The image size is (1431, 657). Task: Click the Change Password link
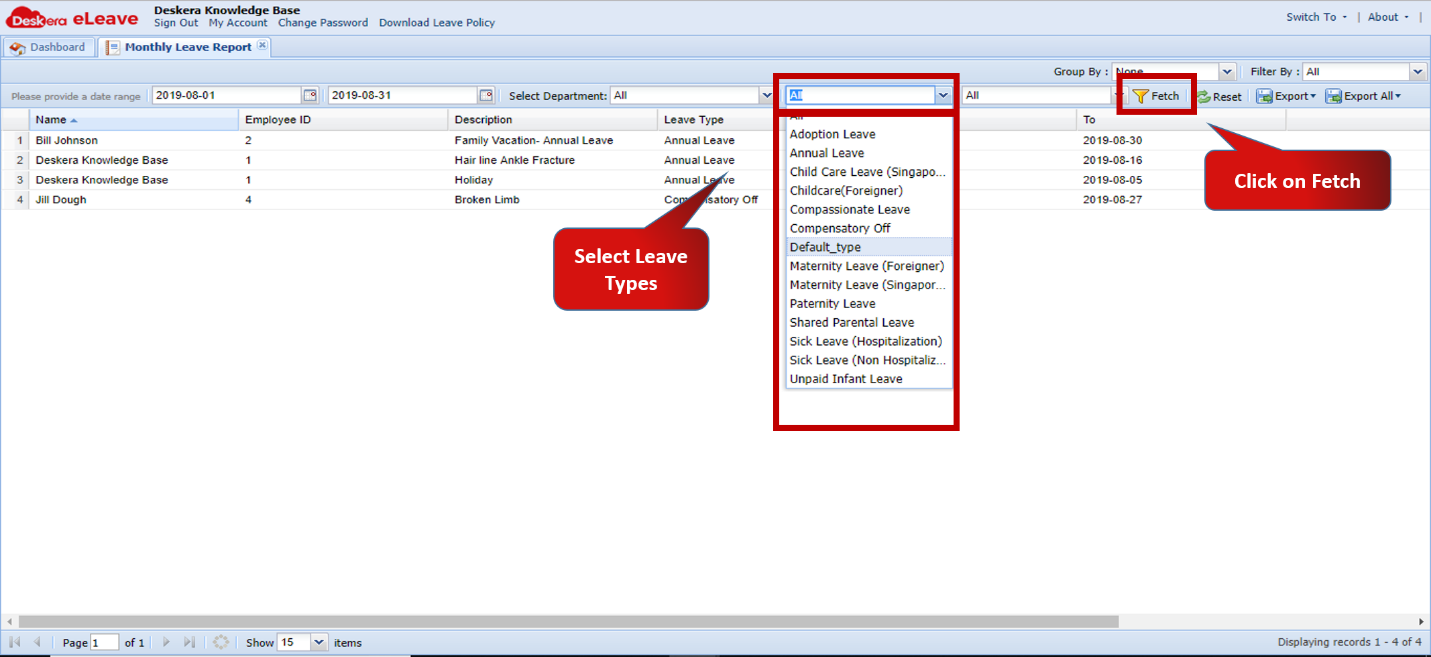pos(323,23)
